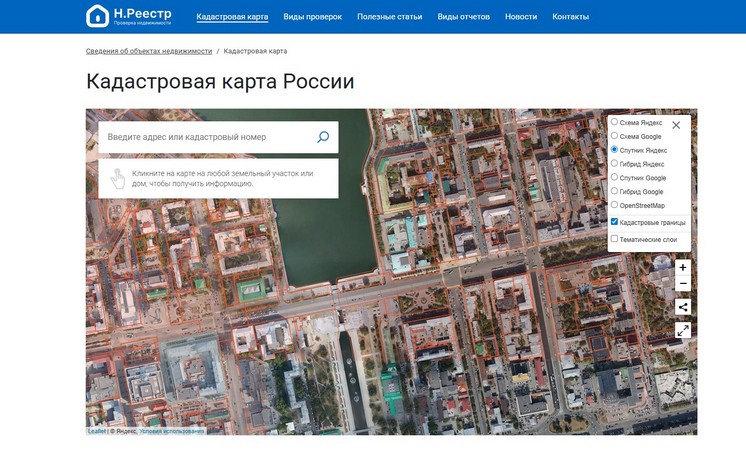Click the share map icon
Screen dimensions: 746x452
(x=682, y=307)
